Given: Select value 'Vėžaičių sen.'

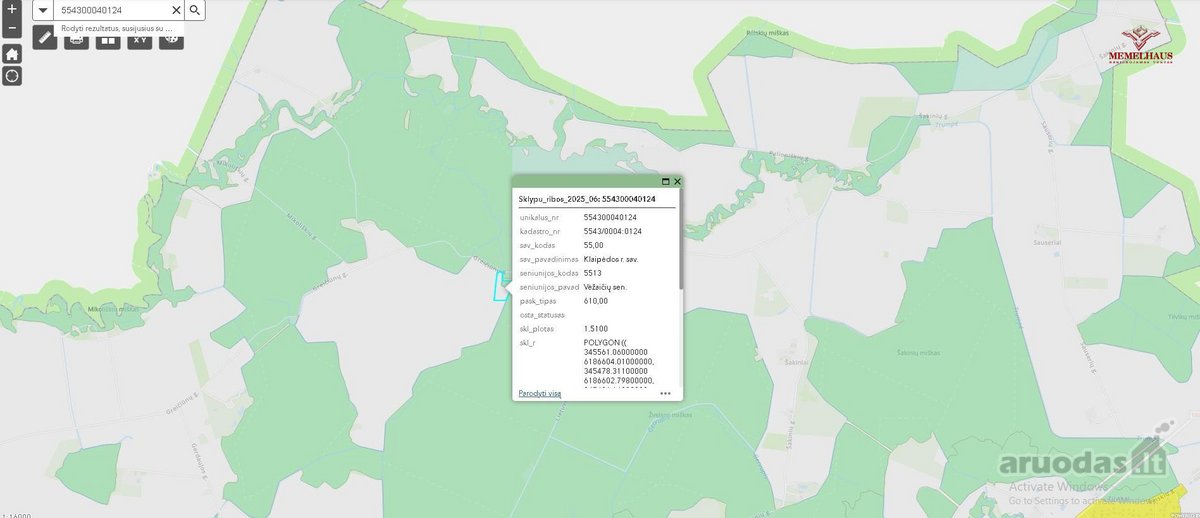Looking at the screenshot, I should point(605,287).
